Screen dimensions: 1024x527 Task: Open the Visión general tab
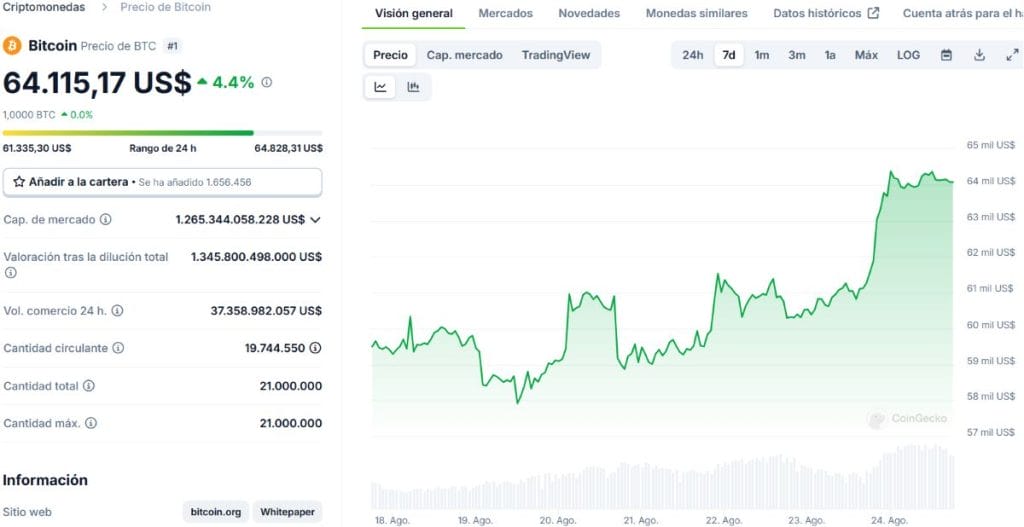[x=413, y=13]
